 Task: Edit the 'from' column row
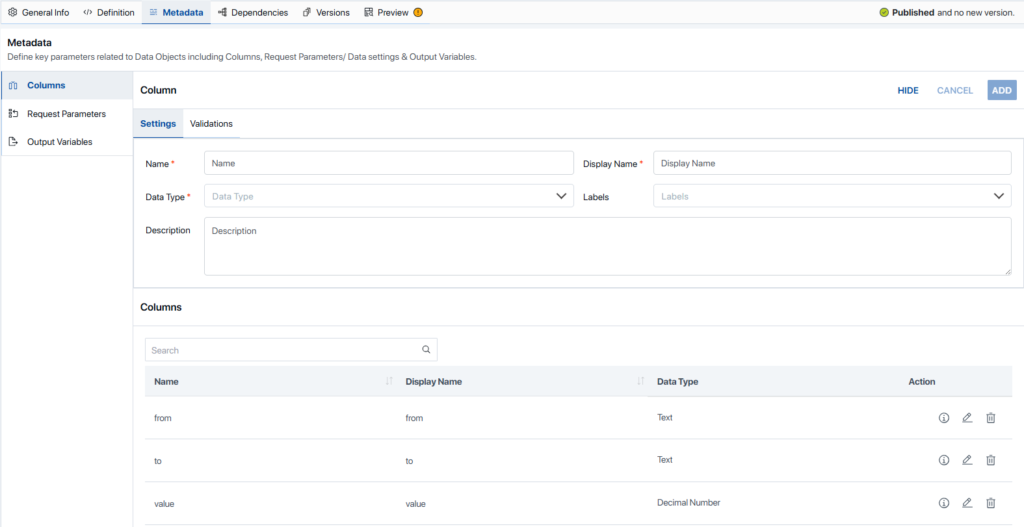coord(967,418)
